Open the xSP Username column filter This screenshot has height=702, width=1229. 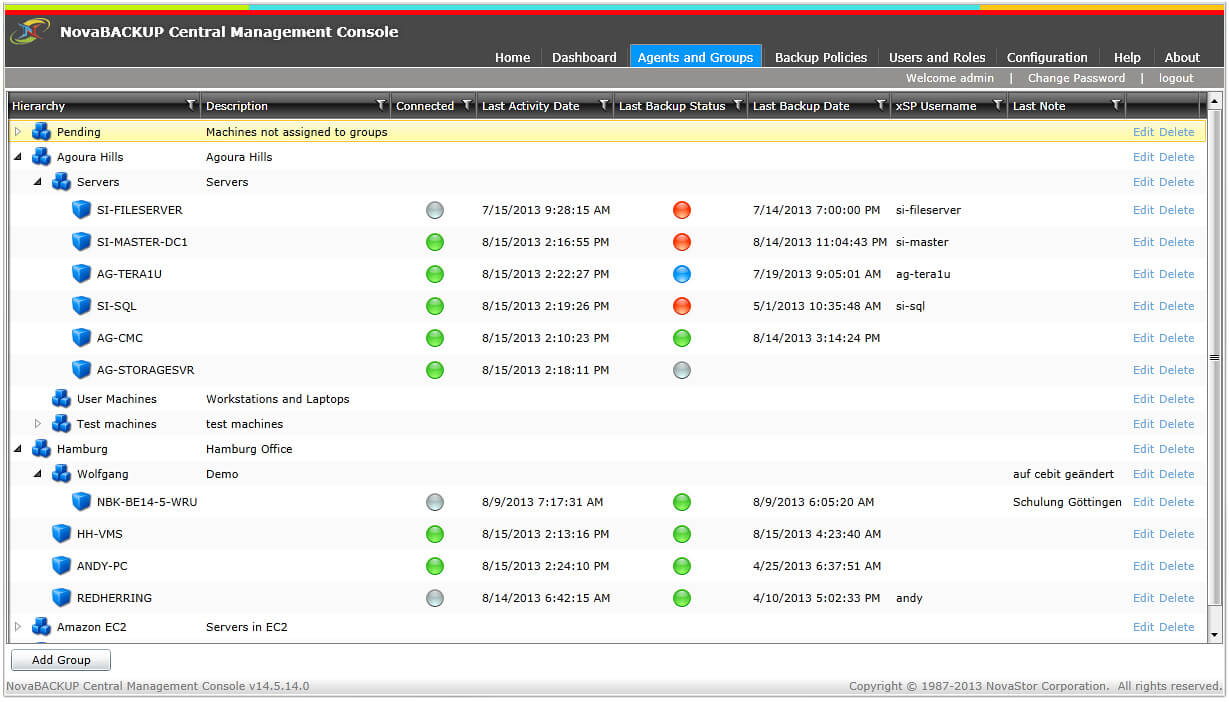point(997,105)
